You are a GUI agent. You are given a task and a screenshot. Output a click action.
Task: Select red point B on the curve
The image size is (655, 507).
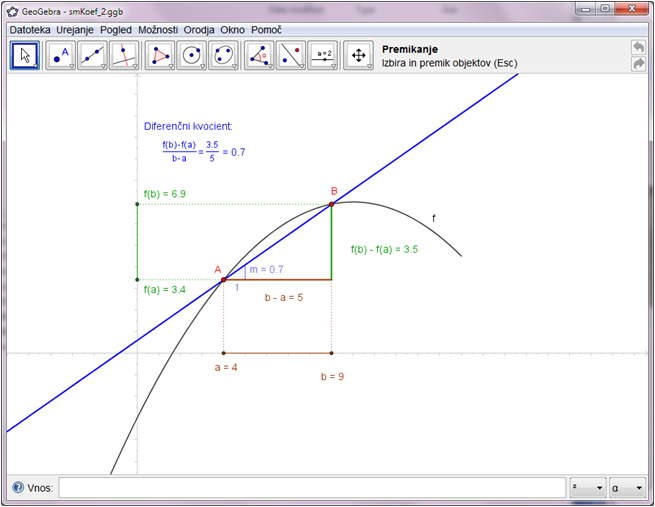point(331,204)
